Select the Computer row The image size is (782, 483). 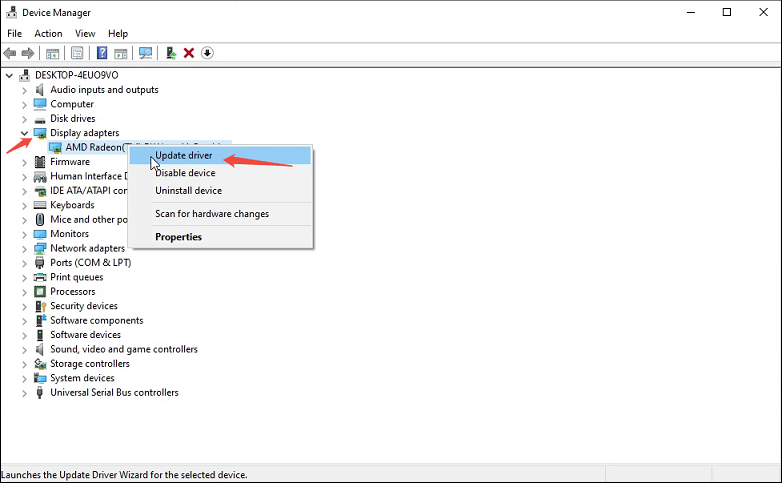(72, 104)
